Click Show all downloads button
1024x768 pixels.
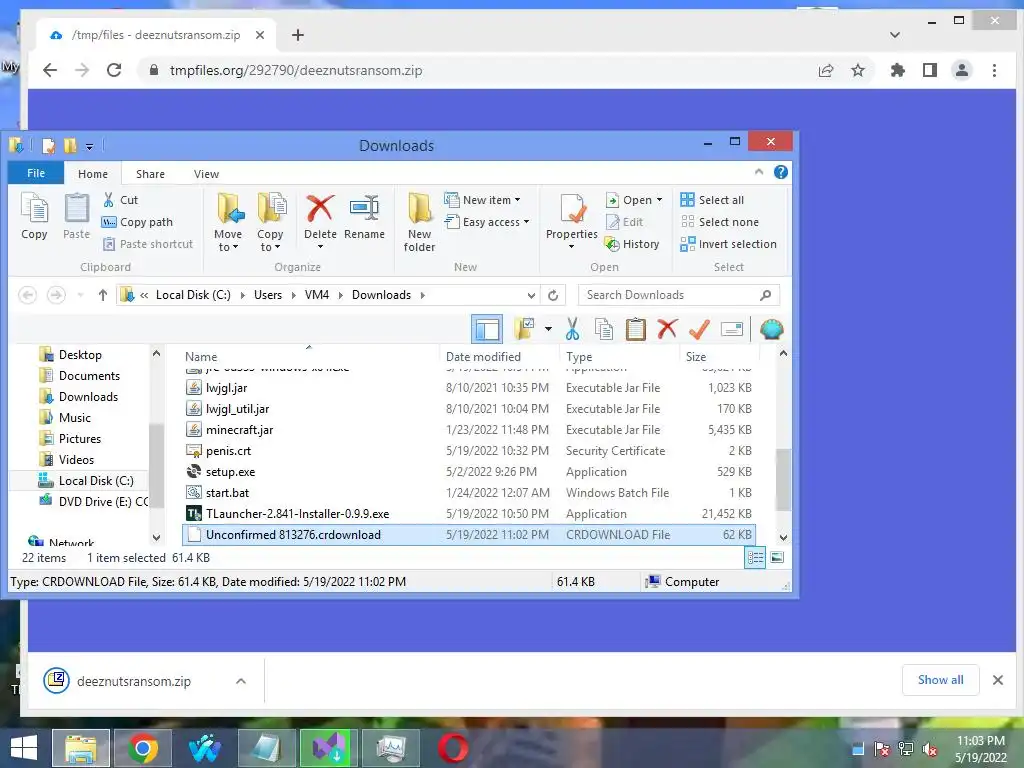pyautogui.click(x=940, y=680)
